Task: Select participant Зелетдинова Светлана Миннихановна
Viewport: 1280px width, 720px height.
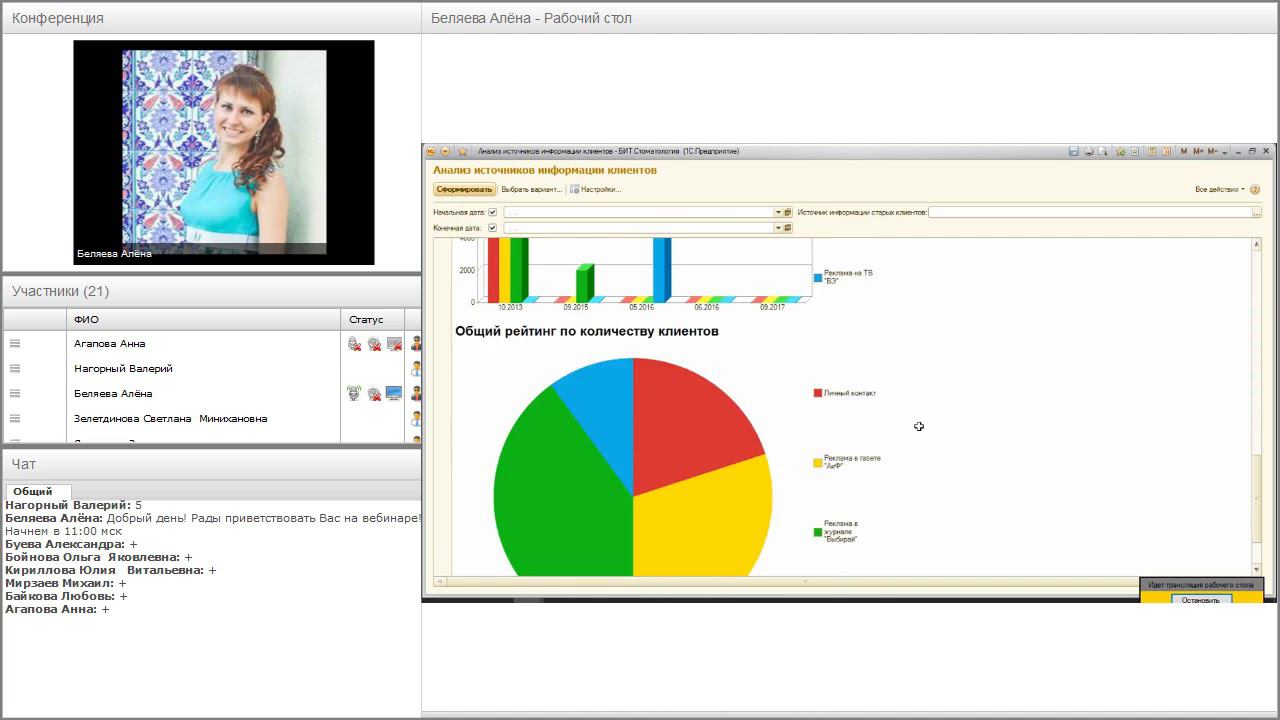Action: click(x=170, y=419)
